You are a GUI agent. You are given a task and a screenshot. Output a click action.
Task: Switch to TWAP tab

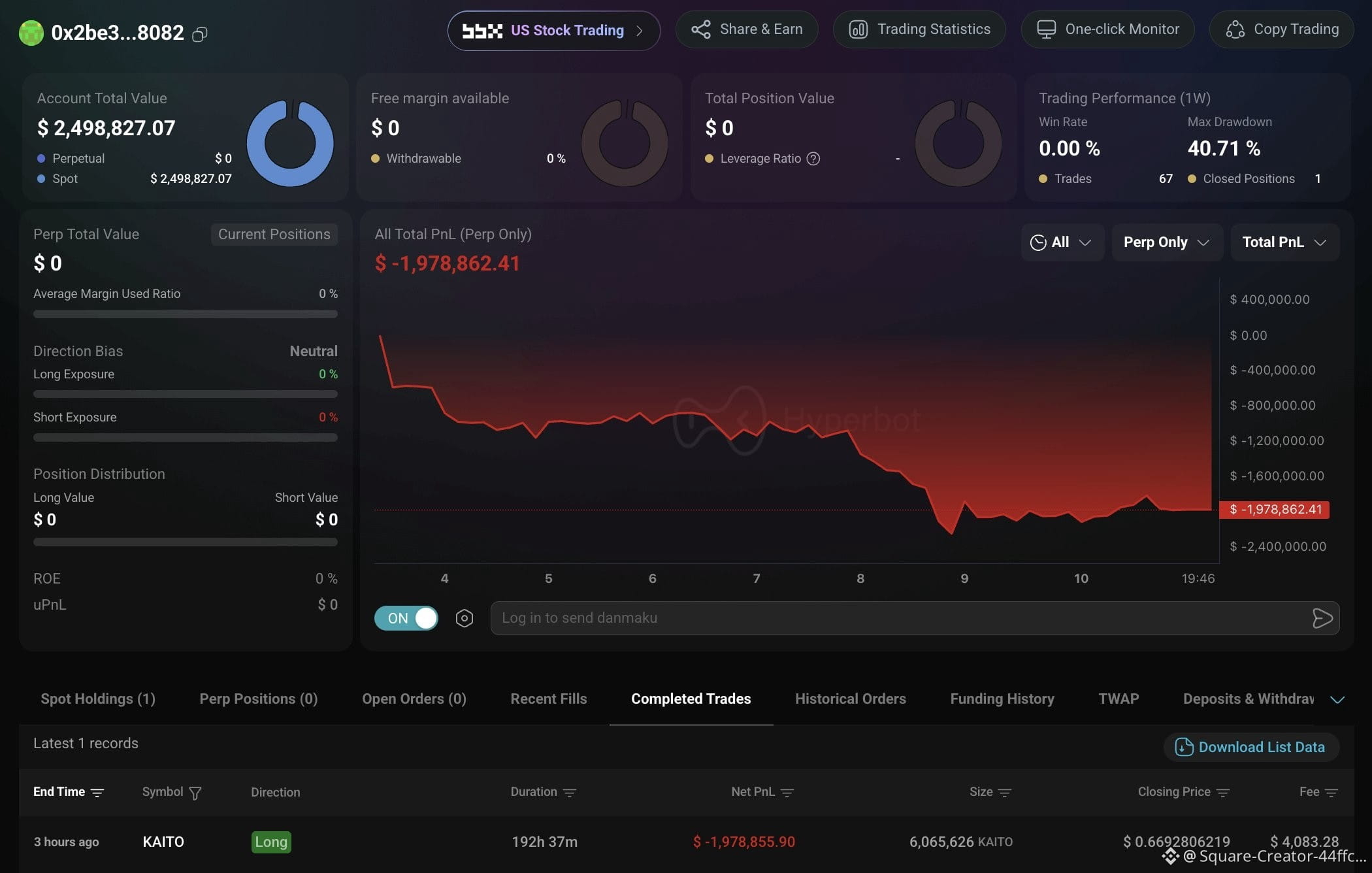tap(1119, 699)
